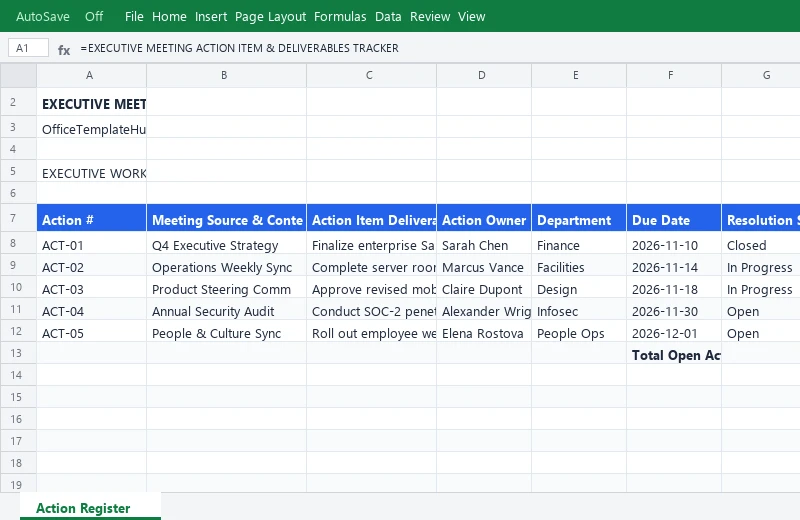Image resolution: width=800 pixels, height=520 pixels.
Task: Select column B header
Action: 227,76
